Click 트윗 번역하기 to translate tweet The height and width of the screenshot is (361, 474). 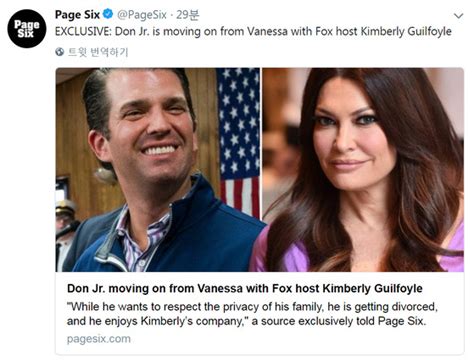click(x=98, y=52)
